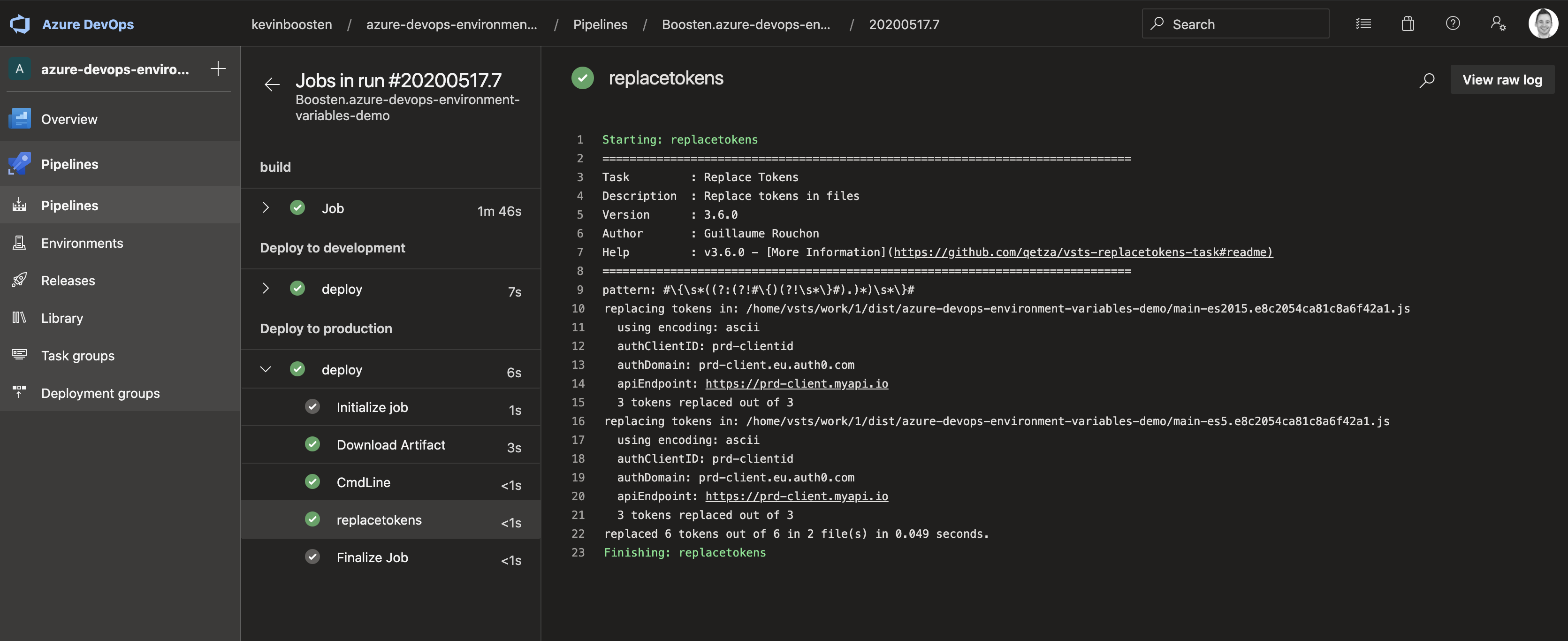Click the green check beside replacetokens step

click(313, 519)
